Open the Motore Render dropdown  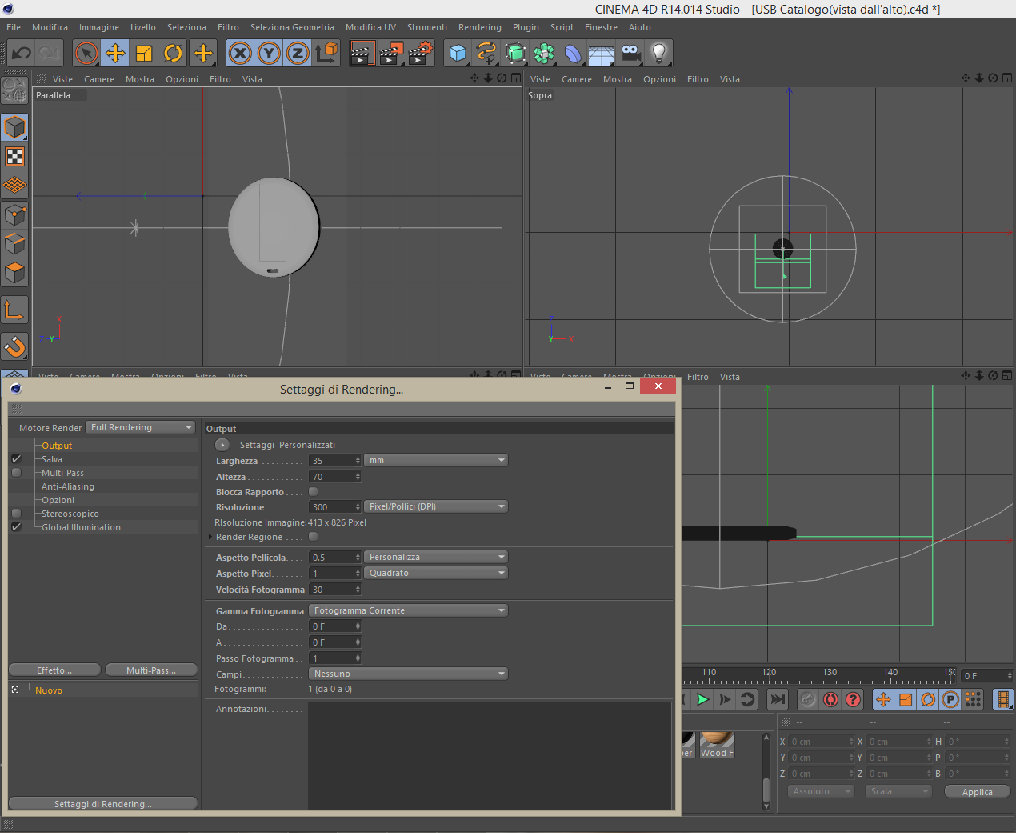pos(140,428)
